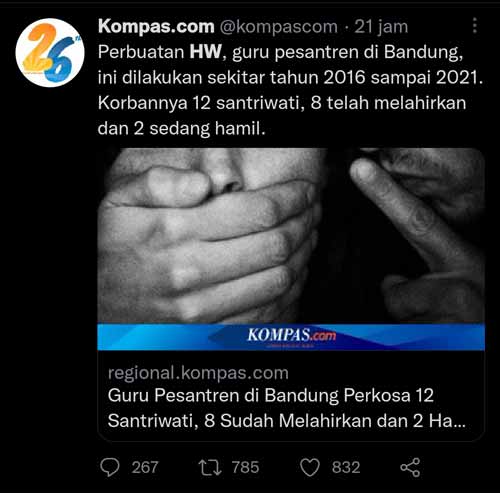This screenshot has width=500, height=493.
Task: Open the three-dot more options menu
Action: coord(475,25)
